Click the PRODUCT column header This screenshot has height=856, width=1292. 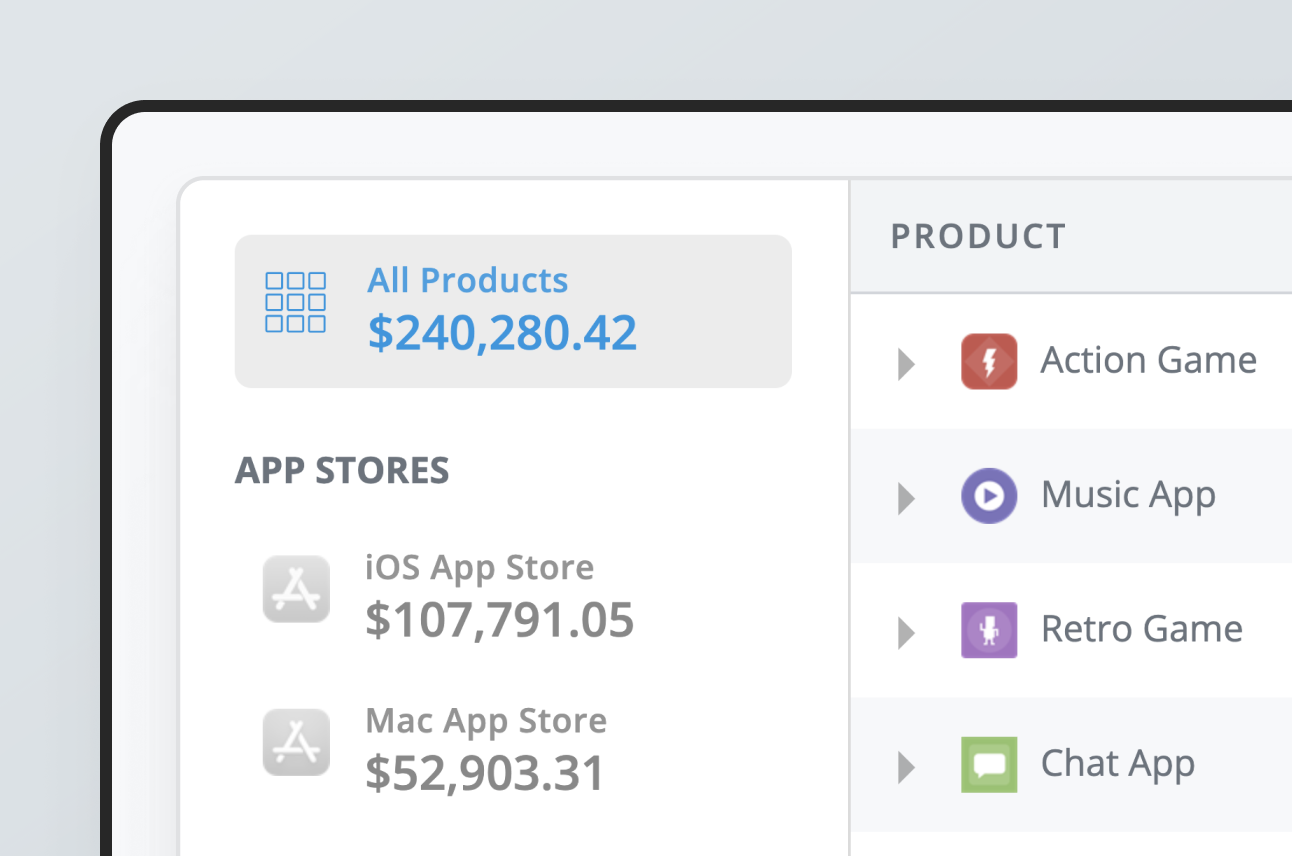pos(978,237)
